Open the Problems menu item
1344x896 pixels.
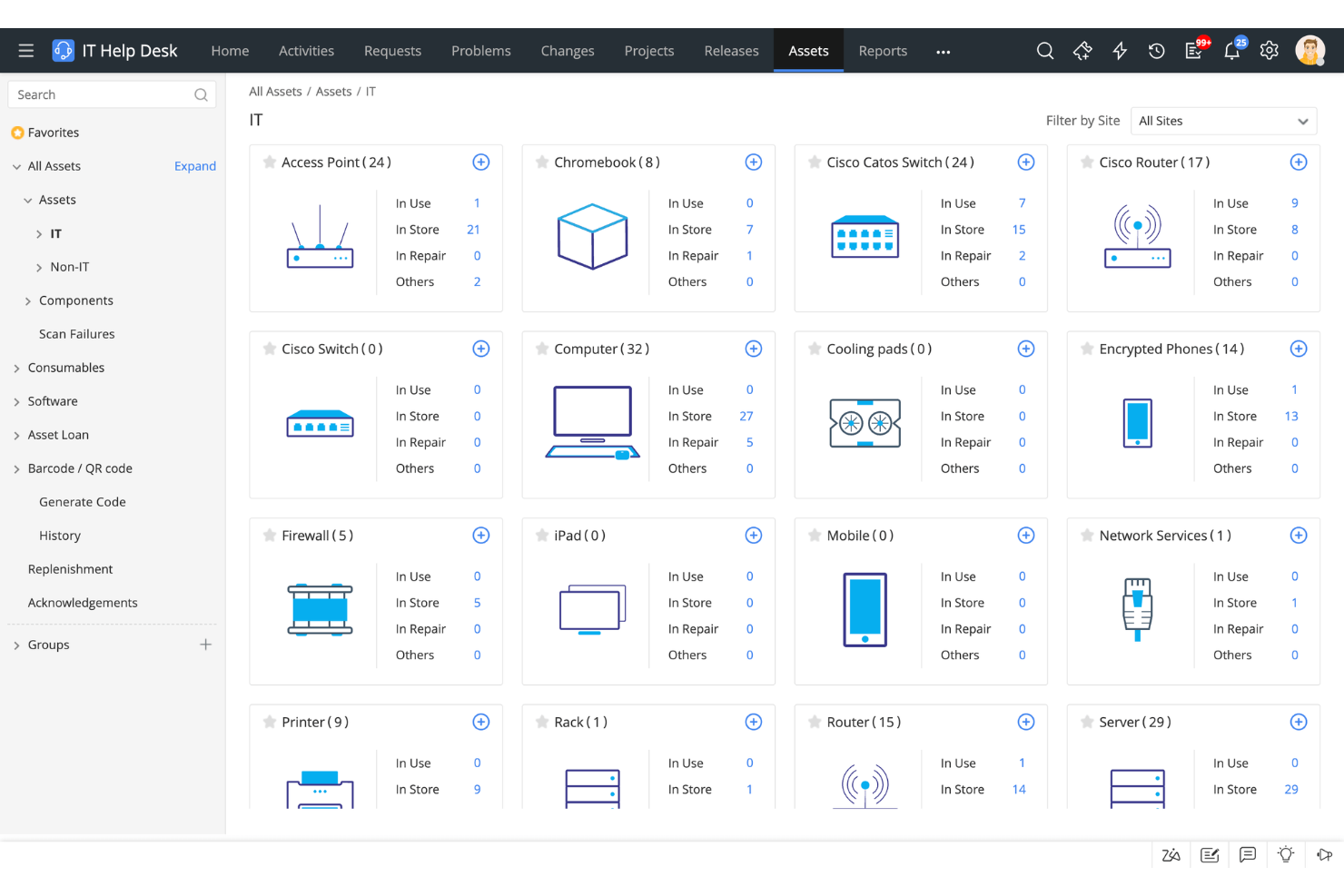pos(481,51)
